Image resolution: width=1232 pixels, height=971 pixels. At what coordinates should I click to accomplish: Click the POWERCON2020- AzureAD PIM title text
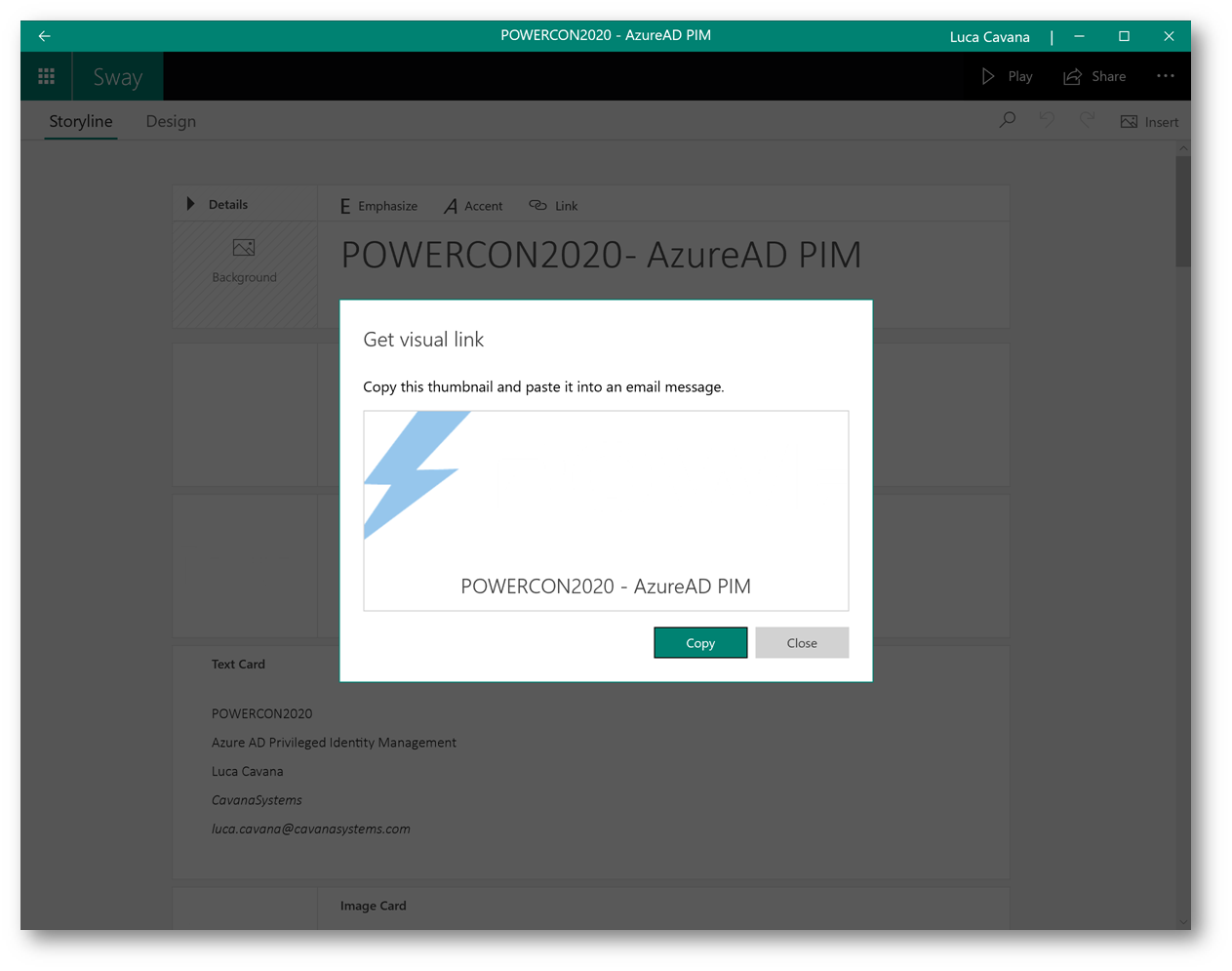601,256
